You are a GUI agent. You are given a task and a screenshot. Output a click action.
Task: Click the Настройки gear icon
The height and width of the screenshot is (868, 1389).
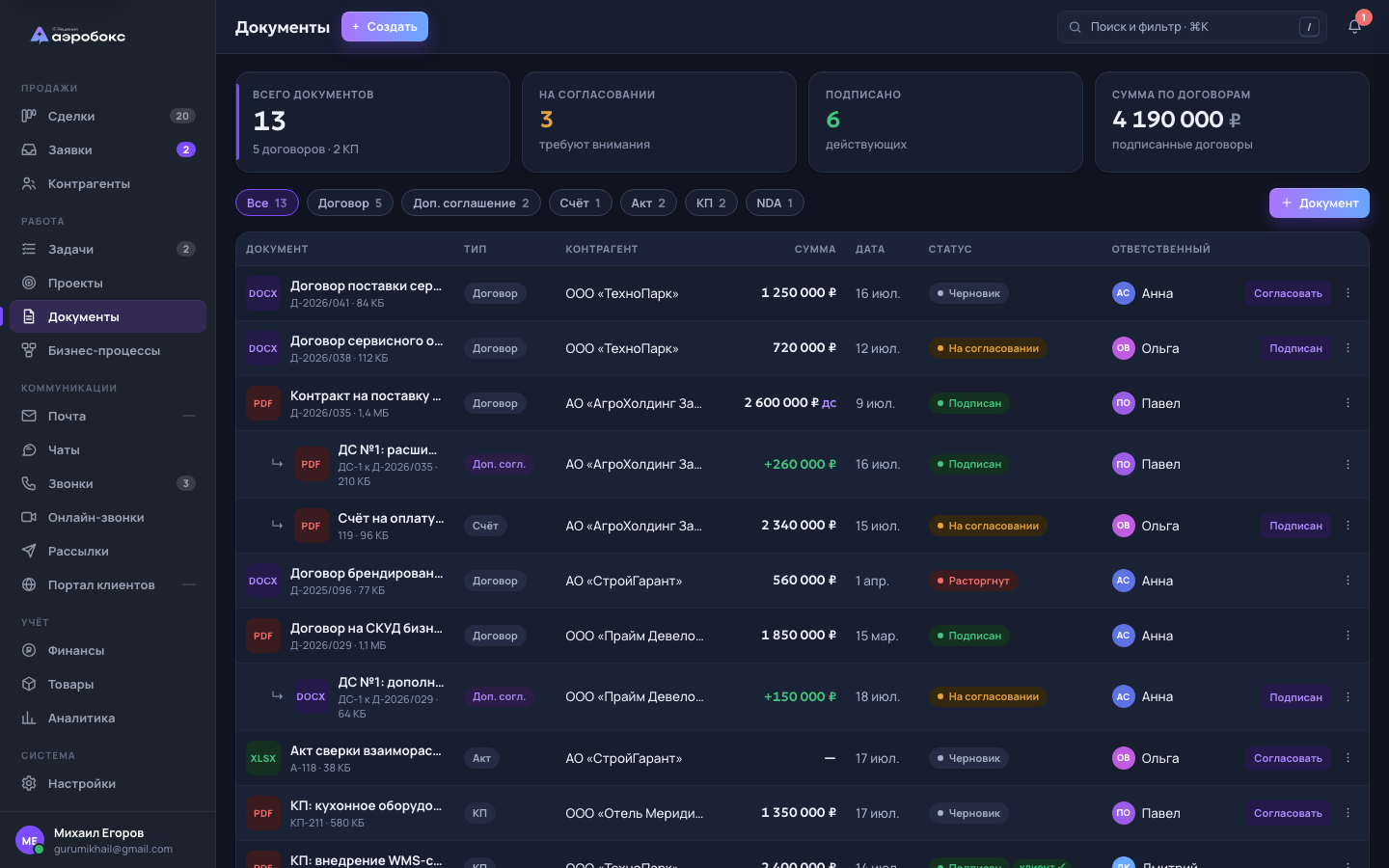pos(29,783)
